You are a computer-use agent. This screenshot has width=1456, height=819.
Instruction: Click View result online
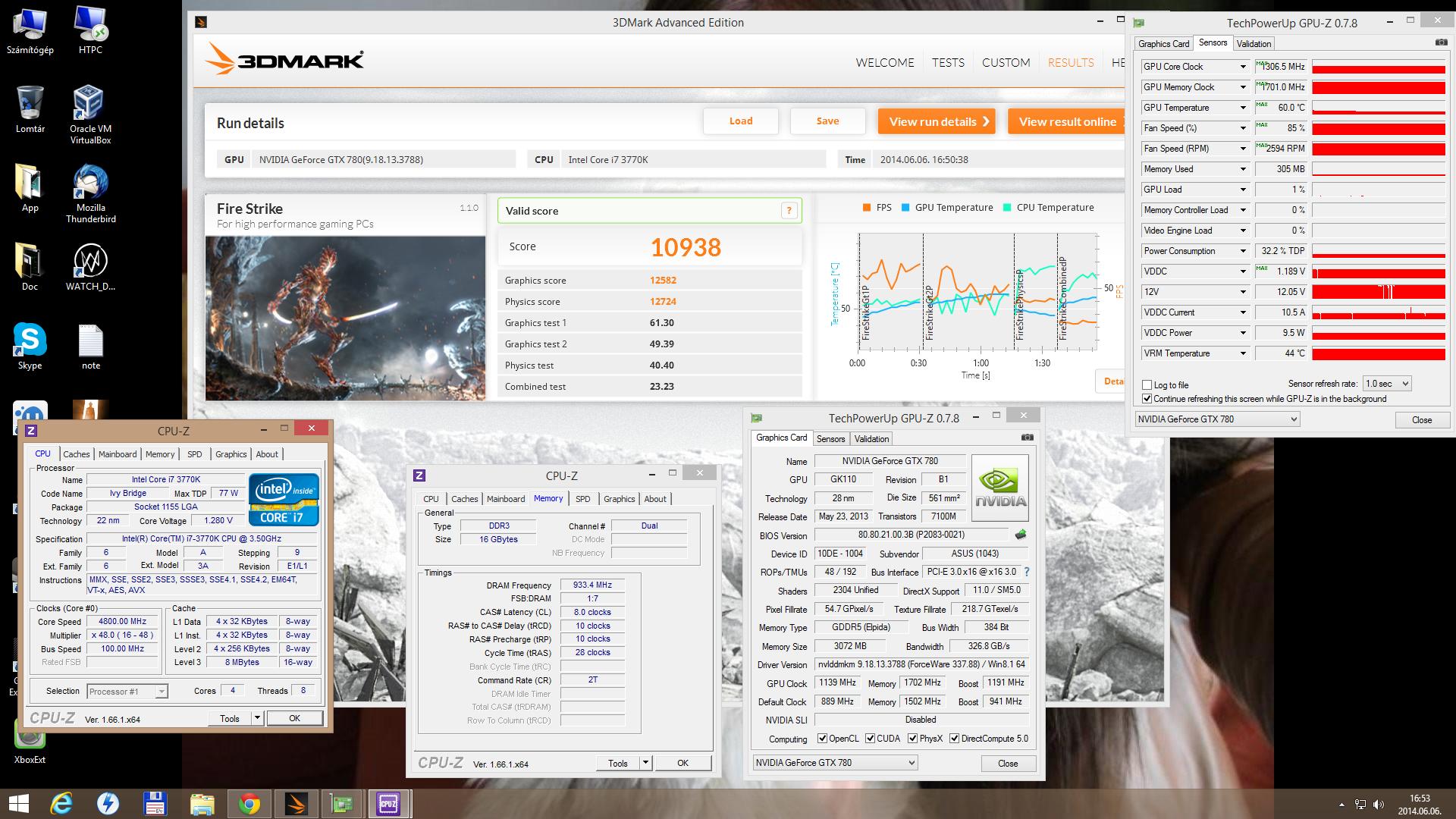pos(1066,121)
